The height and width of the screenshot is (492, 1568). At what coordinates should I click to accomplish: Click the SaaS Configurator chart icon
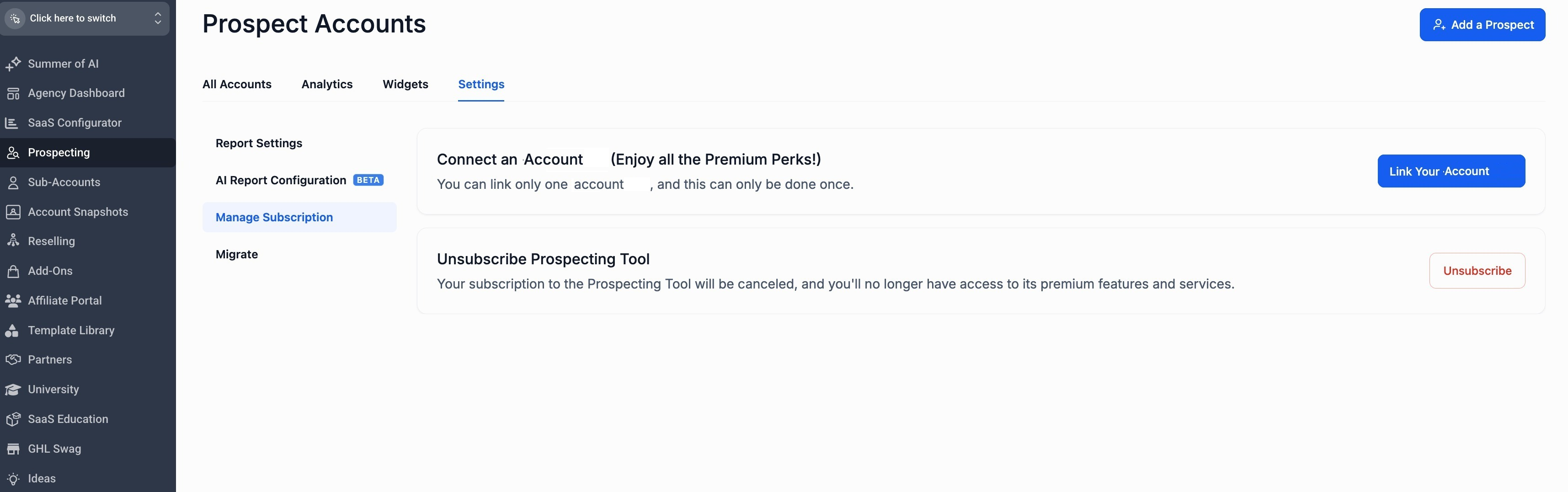point(11,123)
